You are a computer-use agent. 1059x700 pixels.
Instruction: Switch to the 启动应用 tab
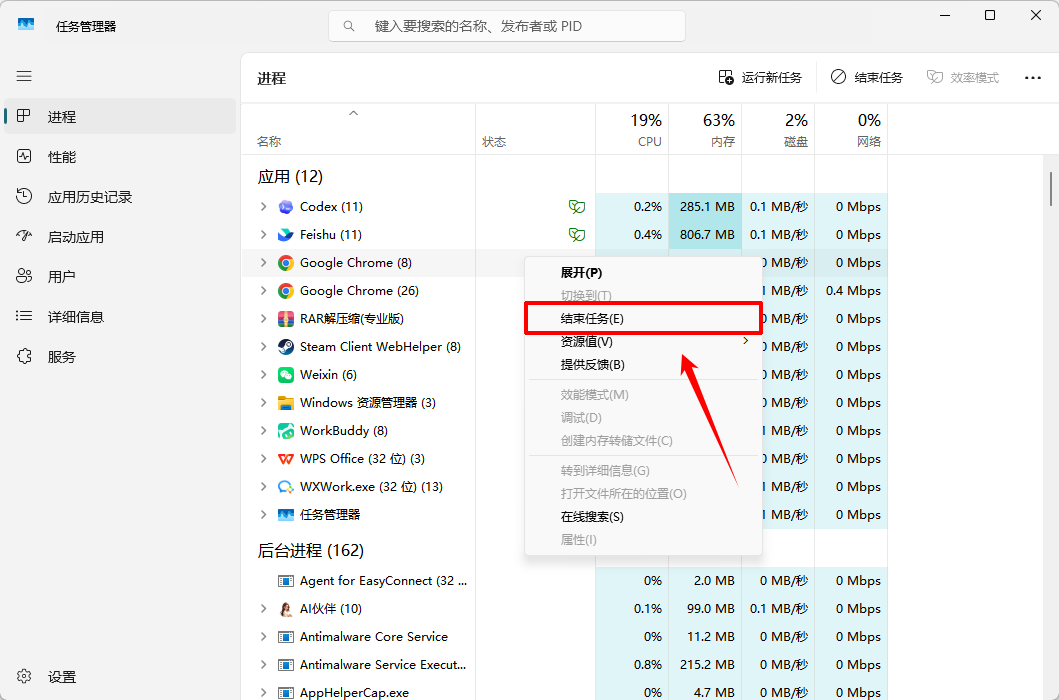point(120,236)
